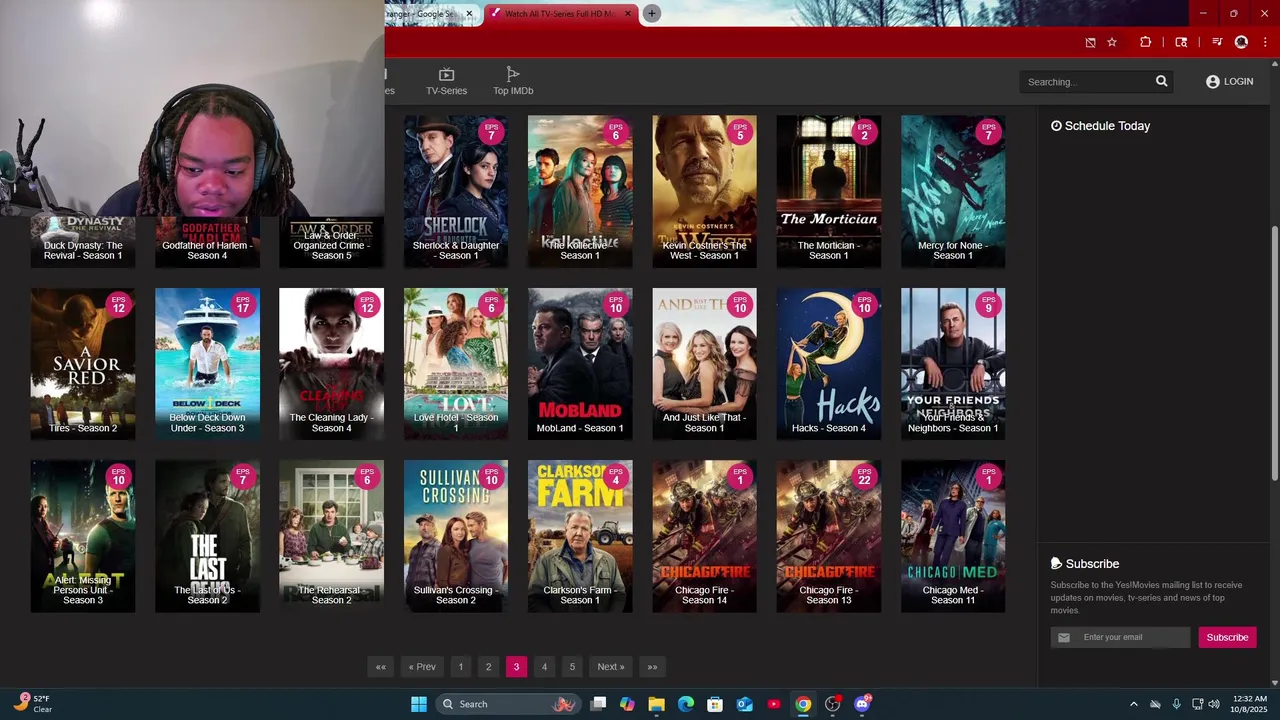Open Hacks Season 4 poster
Screen dimensions: 1280x720
829,364
